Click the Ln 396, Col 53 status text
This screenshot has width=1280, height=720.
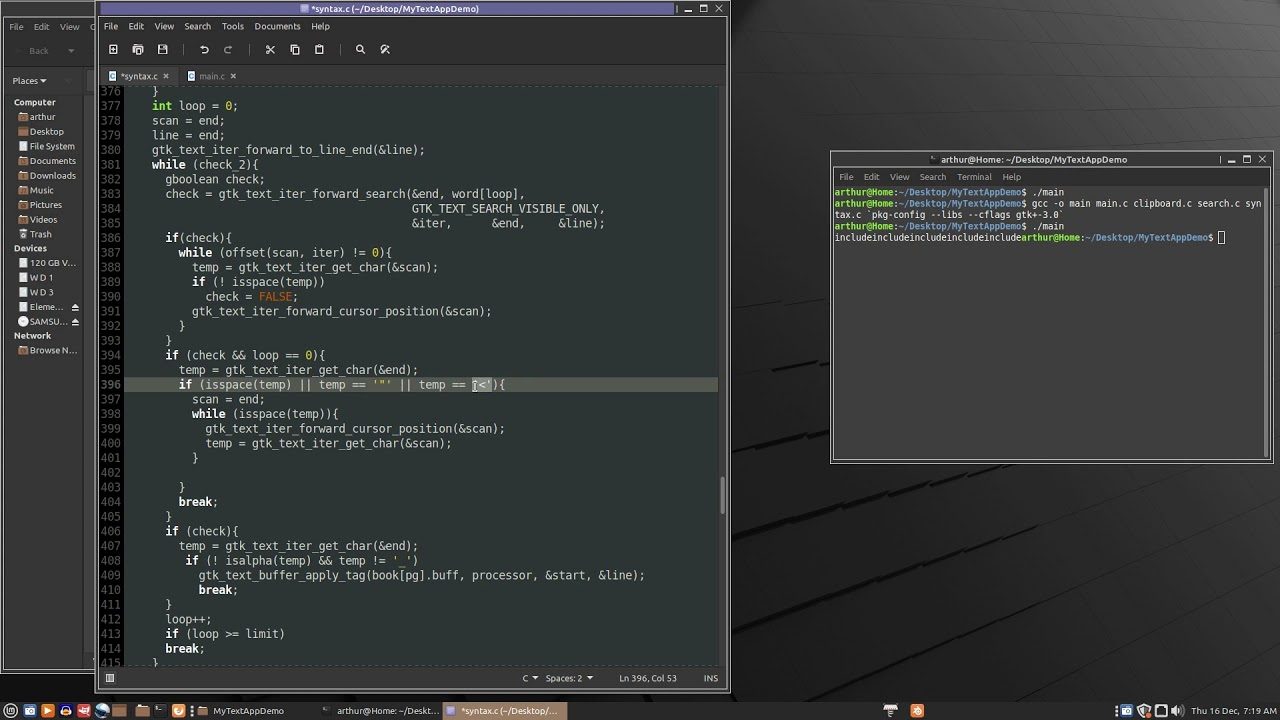click(648, 678)
